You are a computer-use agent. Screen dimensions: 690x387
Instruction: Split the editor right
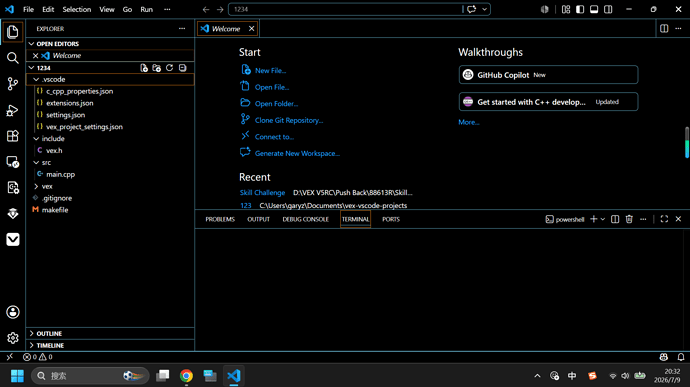664,29
